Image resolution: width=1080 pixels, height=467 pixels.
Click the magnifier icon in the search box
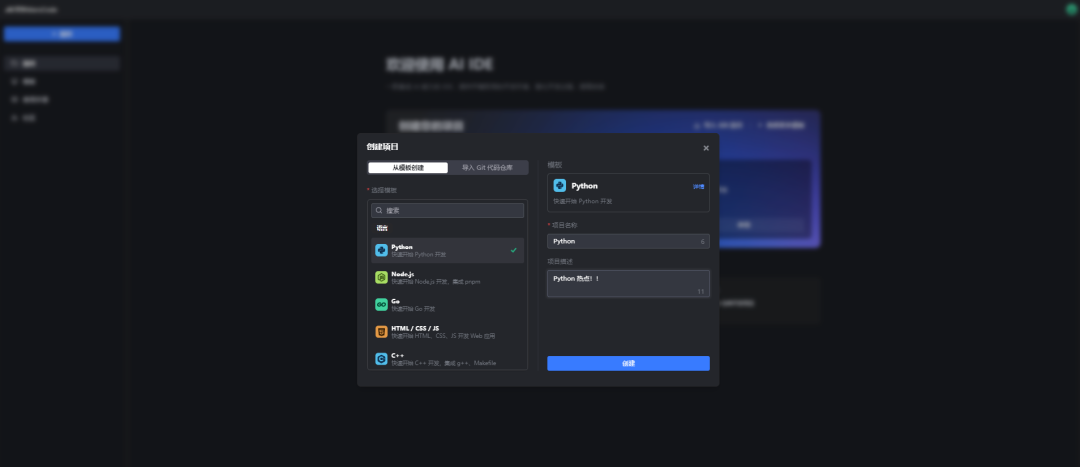pos(379,210)
